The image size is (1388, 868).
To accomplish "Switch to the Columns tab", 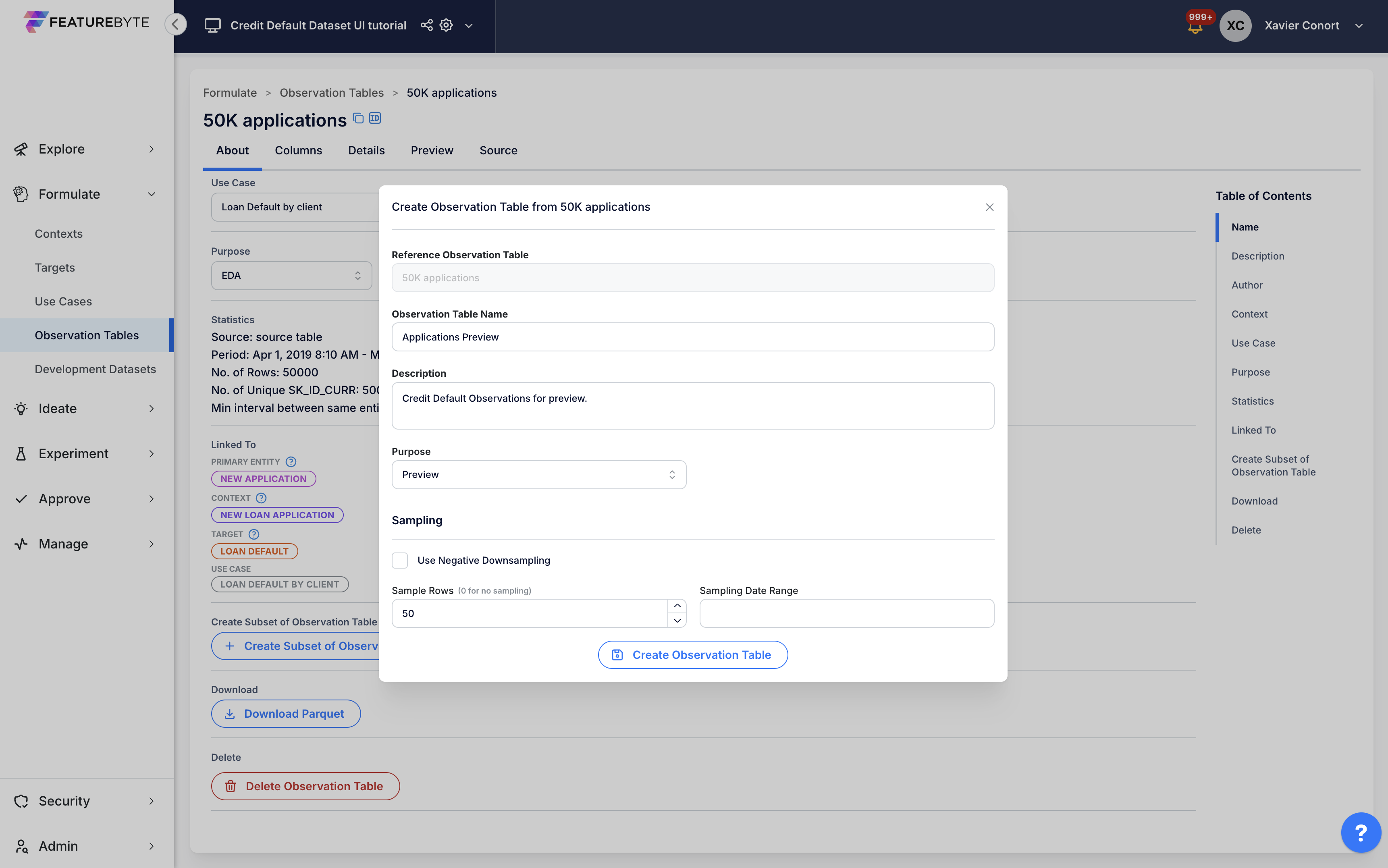I will click(x=299, y=150).
